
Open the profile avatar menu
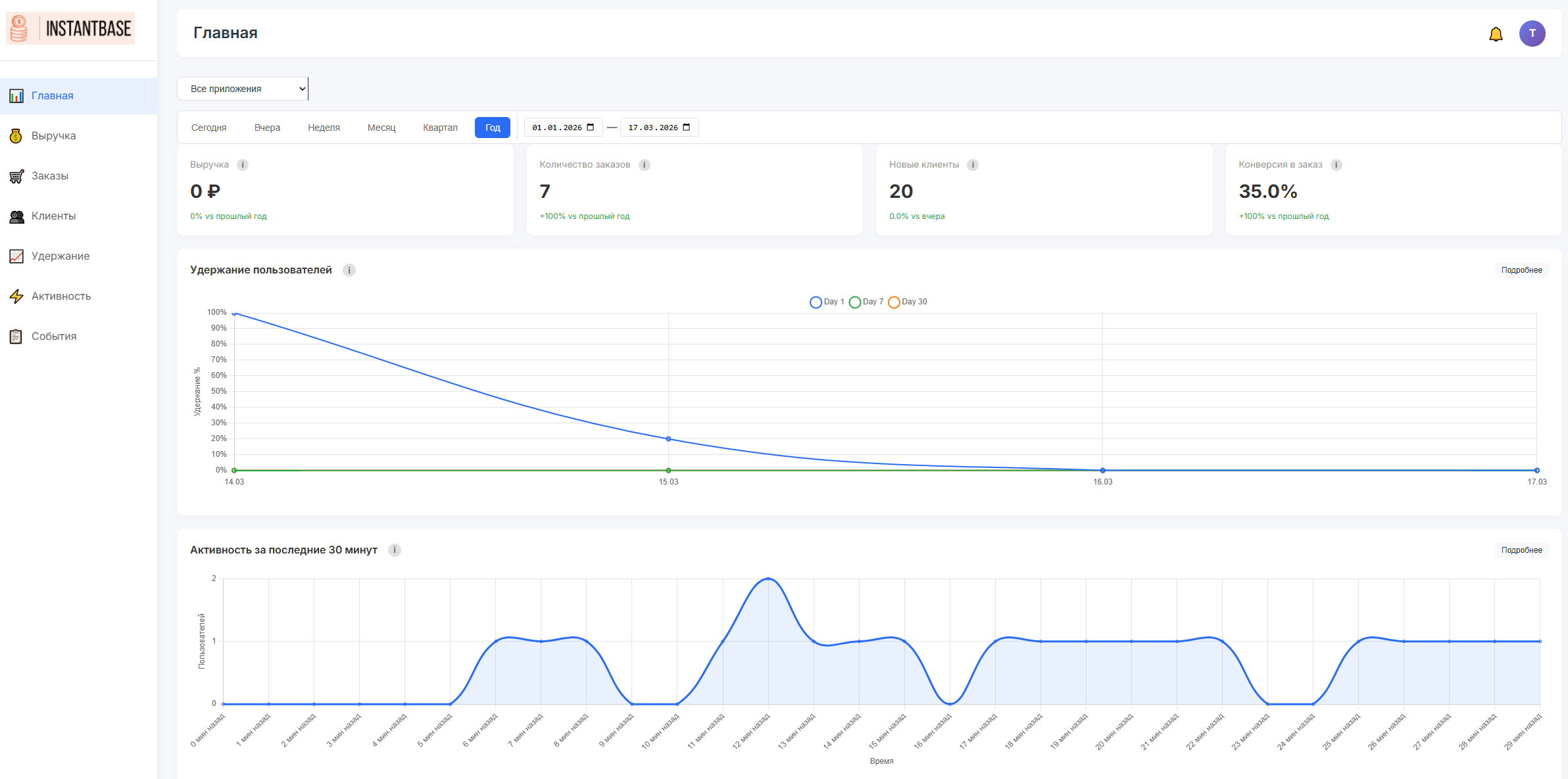pos(1532,33)
